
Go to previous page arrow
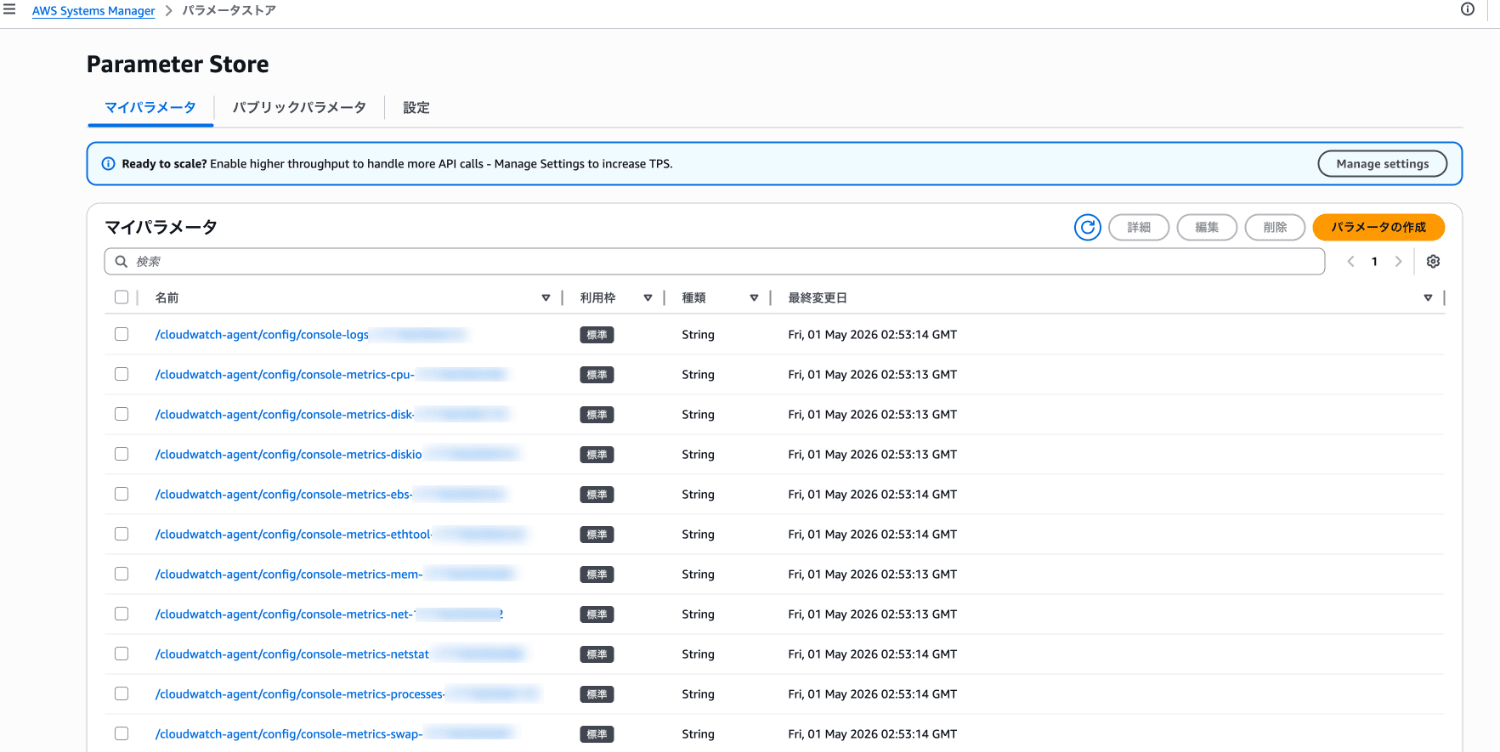(1350, 261)
